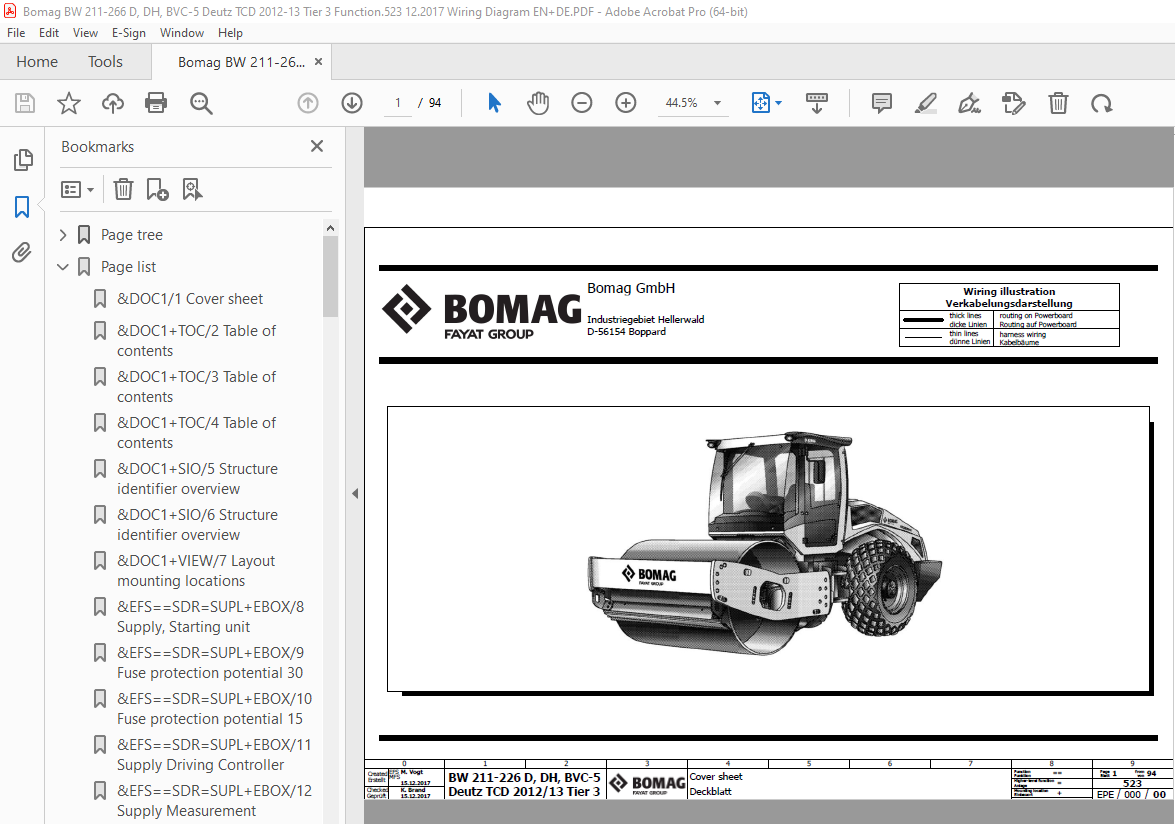
Task: Open the E-Sign menu
Action: 129,33
